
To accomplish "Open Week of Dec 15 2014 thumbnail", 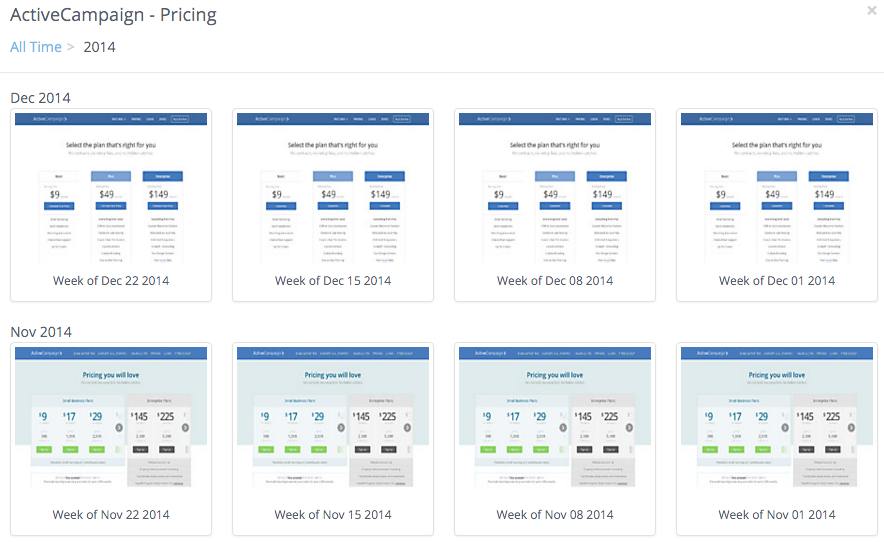I will click(333, 188).
